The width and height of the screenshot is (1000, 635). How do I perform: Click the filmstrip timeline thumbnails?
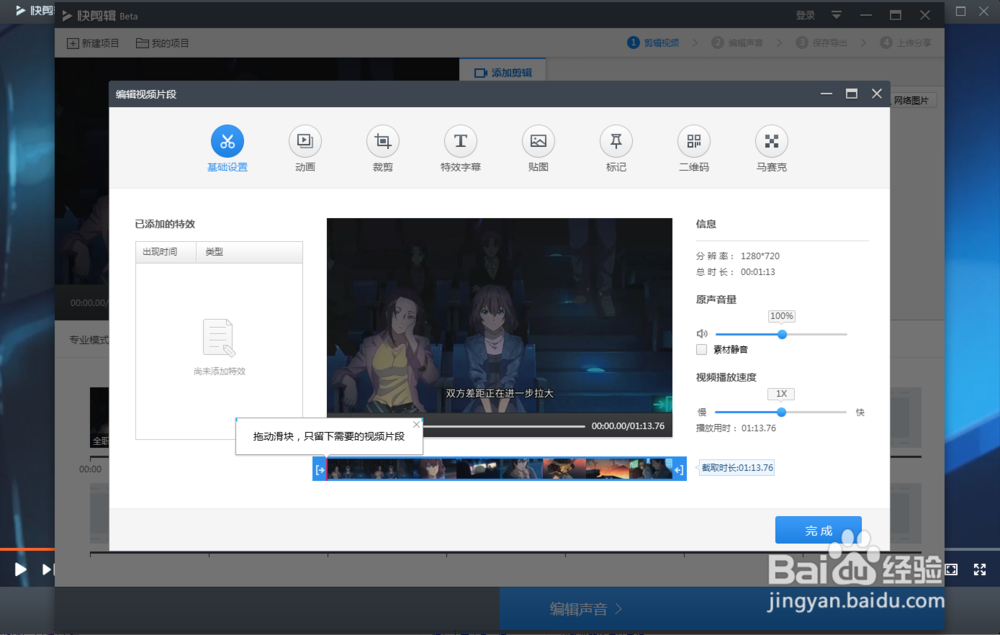pos(499,469)
